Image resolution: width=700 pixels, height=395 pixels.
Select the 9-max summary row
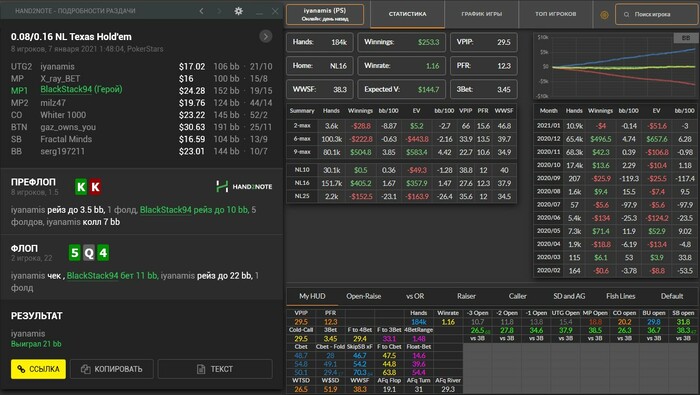[401, 152]
